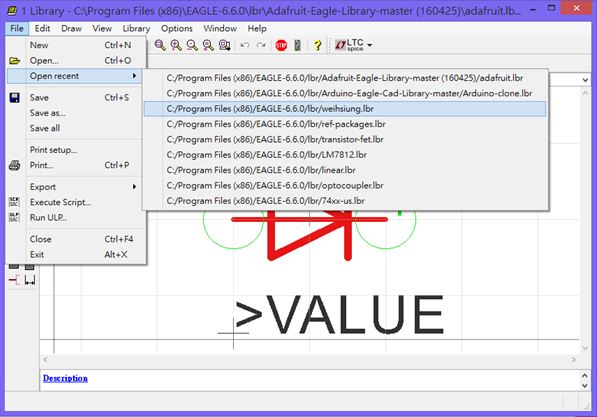Choose Run ULP... from the File menu
597x417 pixels.
click(76, 217)
